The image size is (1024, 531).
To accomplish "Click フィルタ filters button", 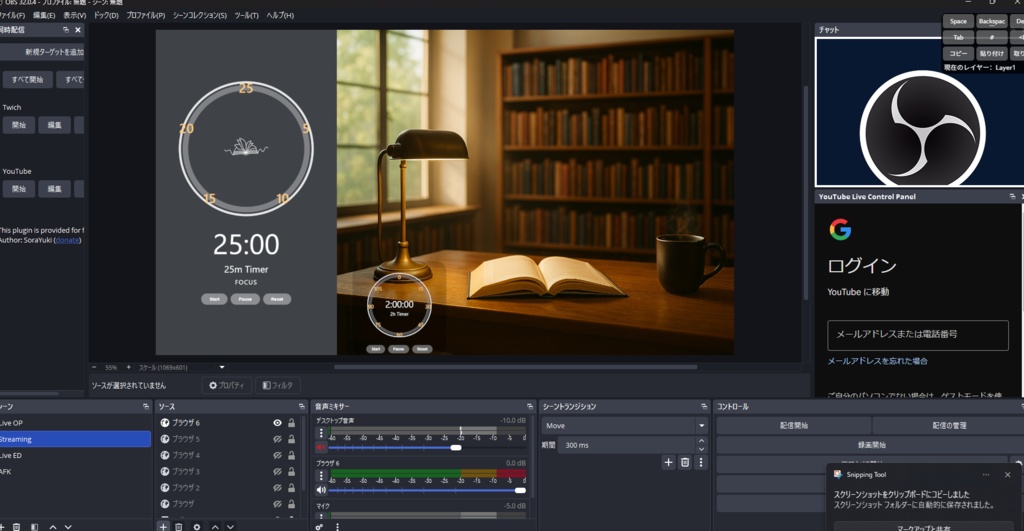I will (278, 385).
